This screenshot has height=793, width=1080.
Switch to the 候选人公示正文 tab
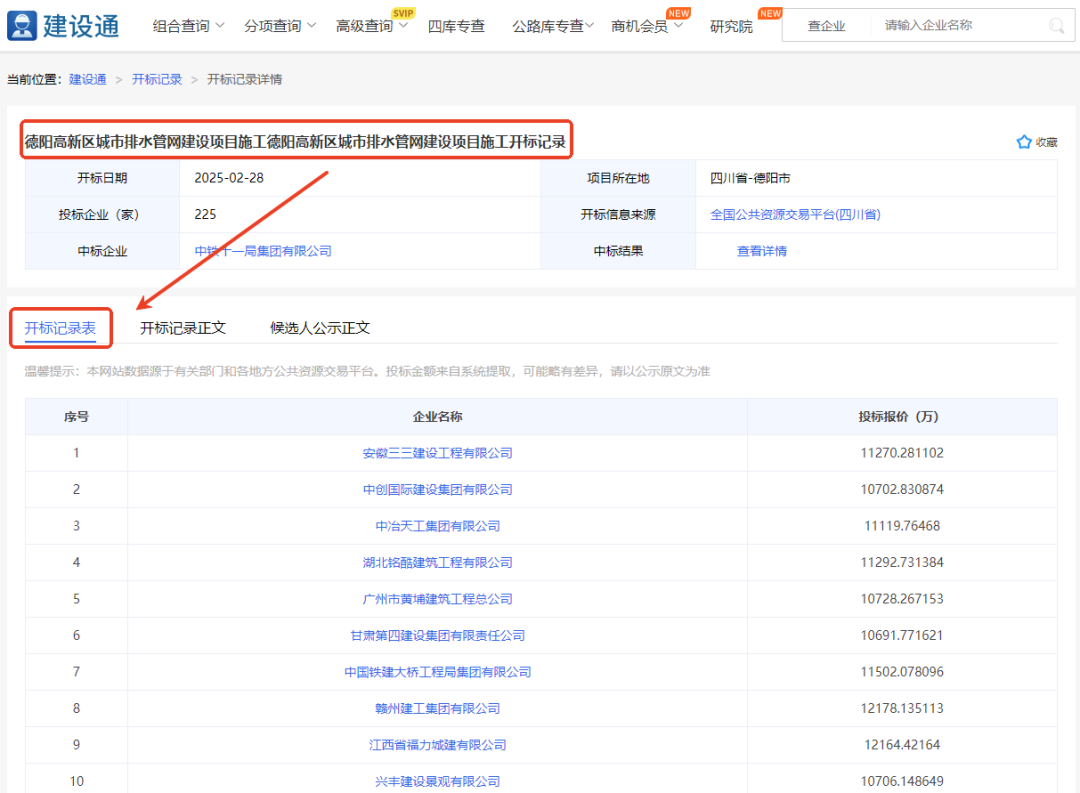point(320,328)
